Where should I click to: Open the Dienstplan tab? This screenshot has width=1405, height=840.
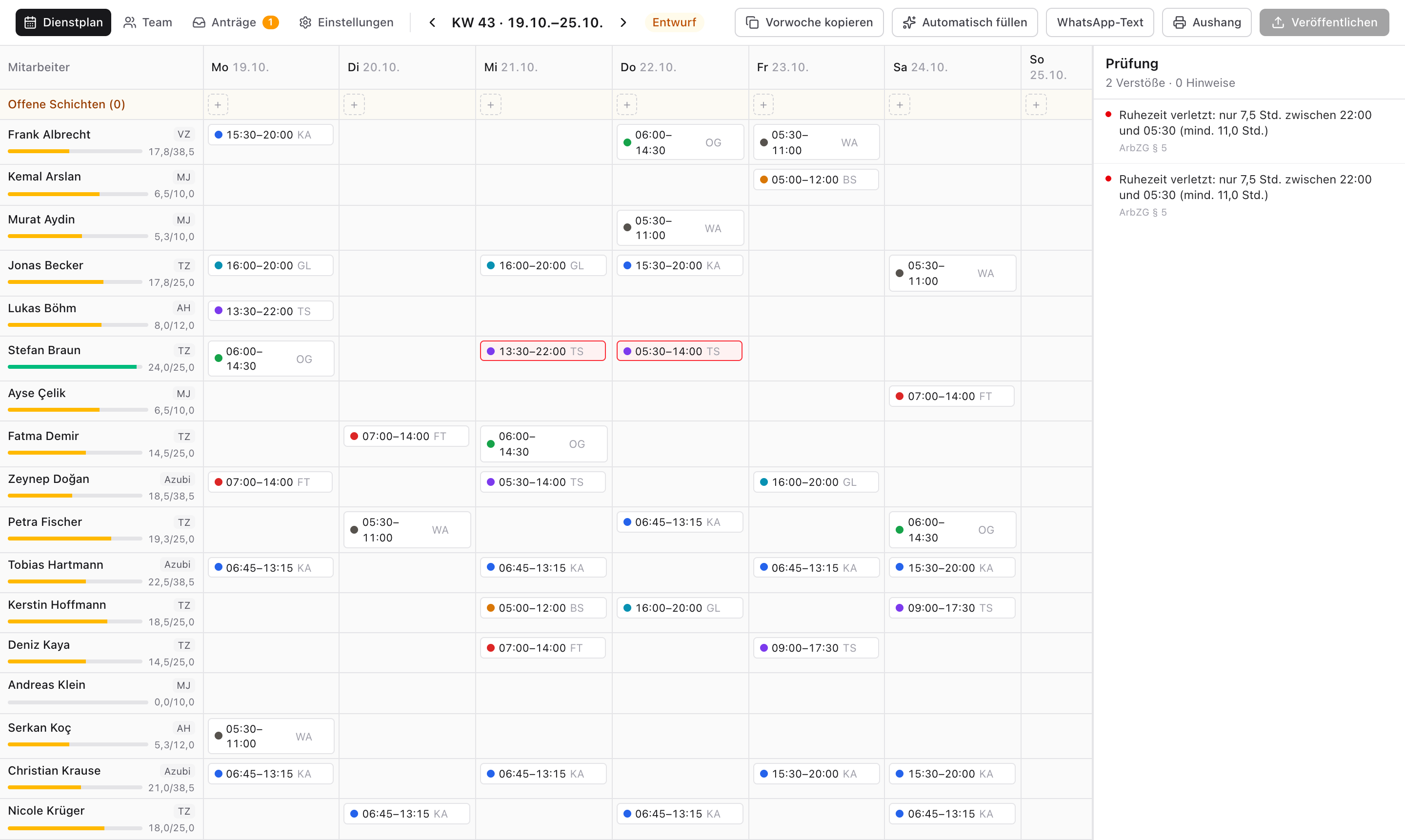click(x=63, y=22)
